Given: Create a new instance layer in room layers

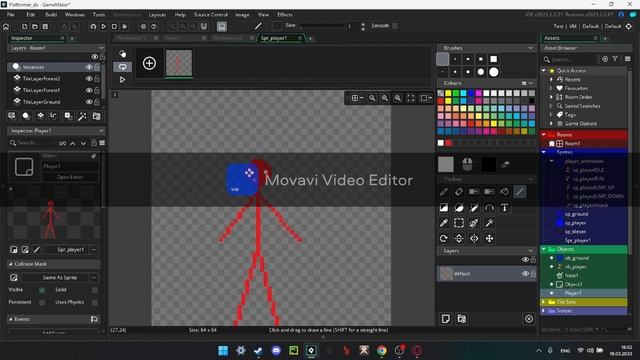Looking at the screenshot, I should (x=26, y=116).
